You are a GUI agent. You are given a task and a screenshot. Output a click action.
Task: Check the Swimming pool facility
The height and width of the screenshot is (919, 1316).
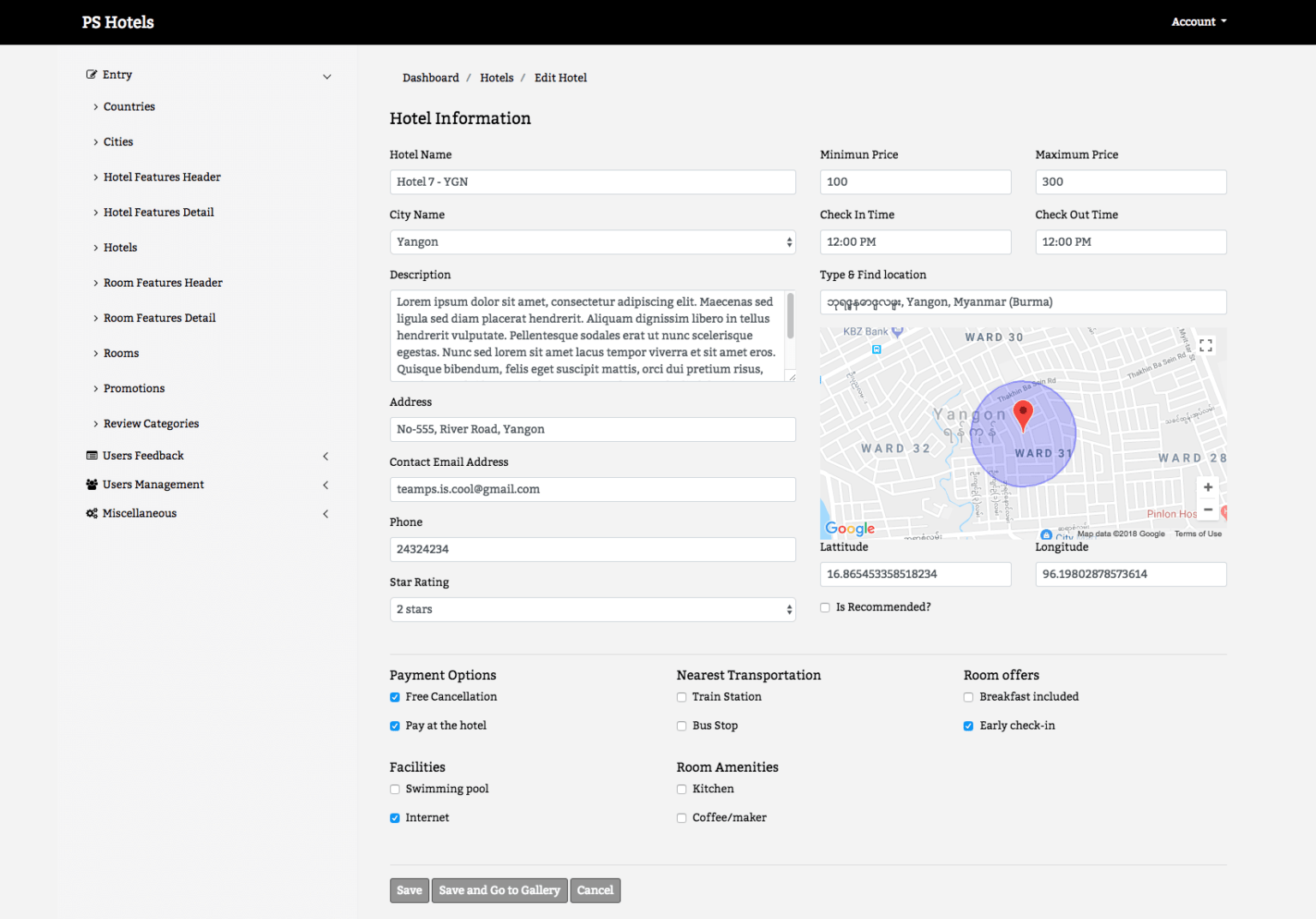(x=394, y=789)
